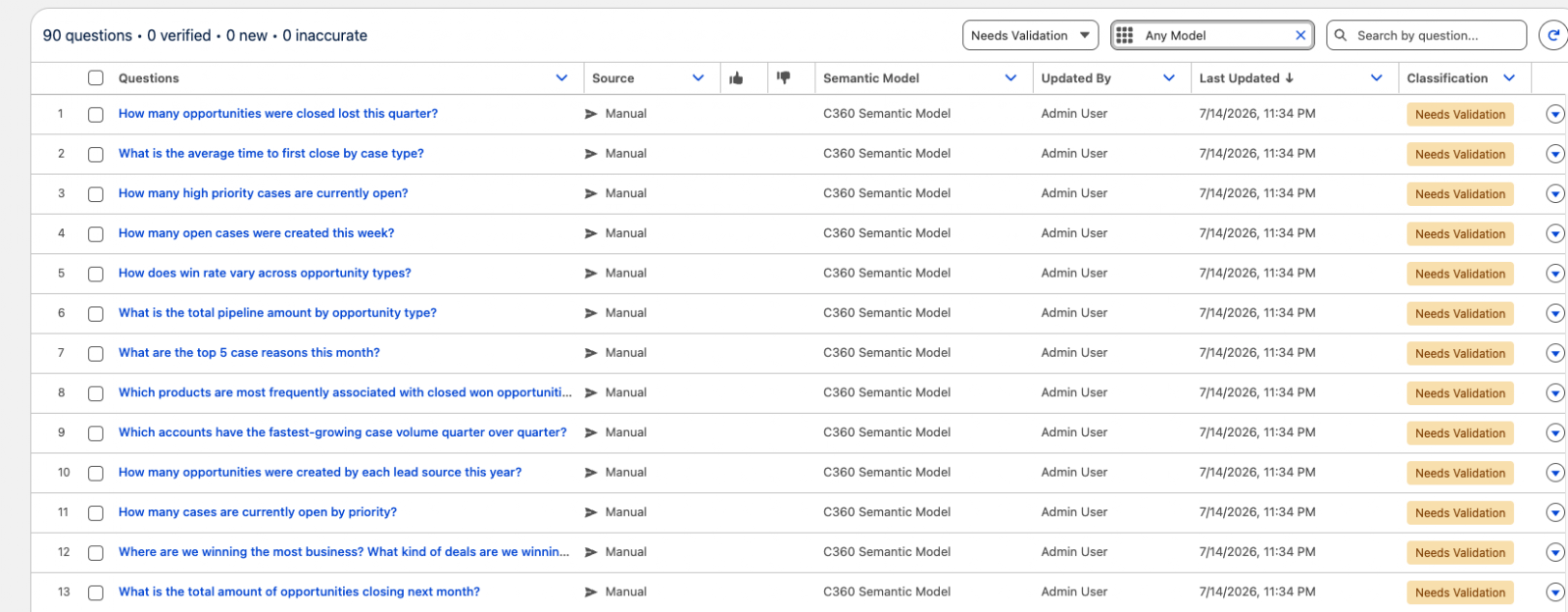
Task: Open the row actions menu for row 1
Action: (x=1554, y=114)
